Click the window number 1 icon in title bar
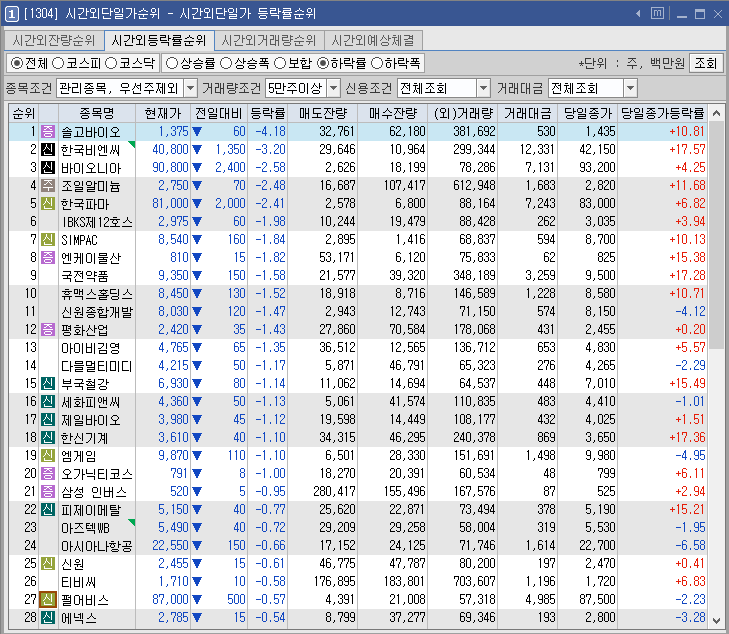The width and height of the screenshot is (729, 634). coord(12,13)
